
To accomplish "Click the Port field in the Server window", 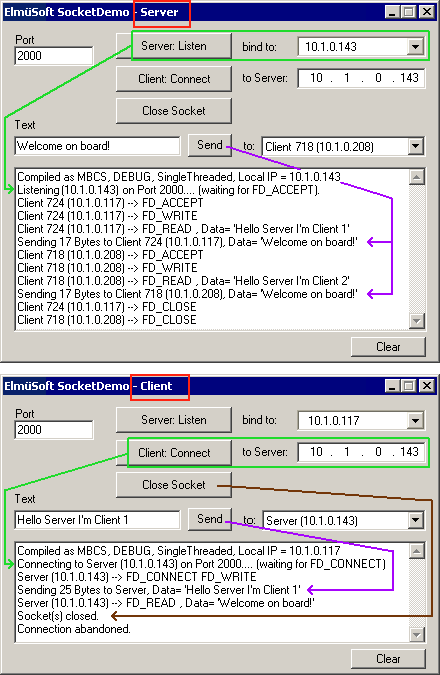I will tap(54, 56).
